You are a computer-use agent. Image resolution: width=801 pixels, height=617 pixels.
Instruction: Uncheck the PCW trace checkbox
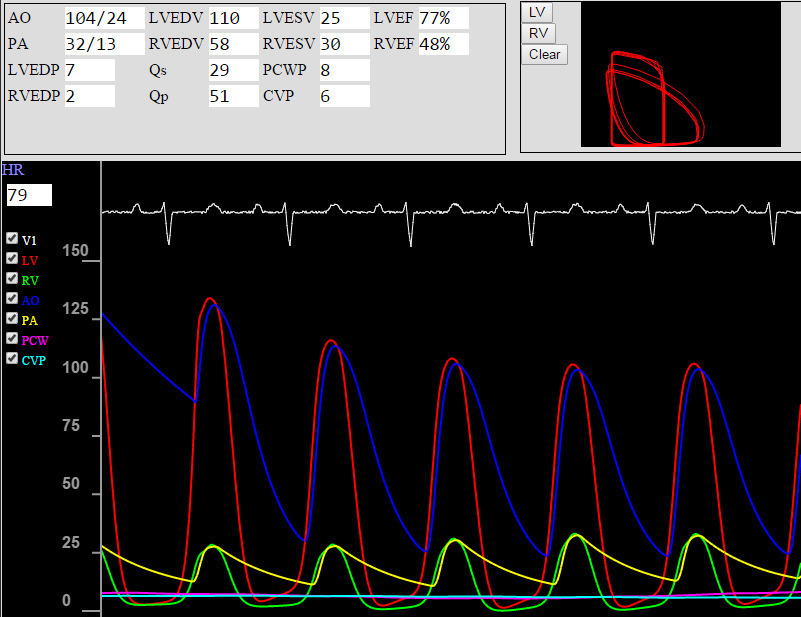[x=12, y=339]
